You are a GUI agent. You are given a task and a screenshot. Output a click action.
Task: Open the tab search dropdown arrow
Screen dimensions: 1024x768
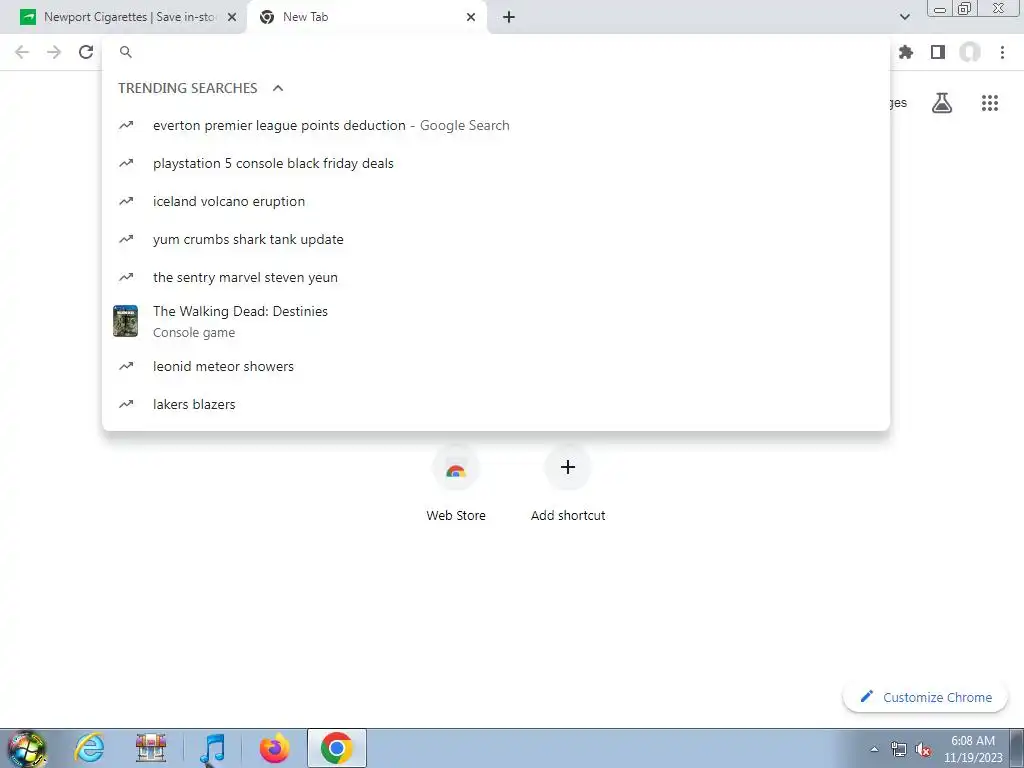pyautogui.click(x=904, y=17)
